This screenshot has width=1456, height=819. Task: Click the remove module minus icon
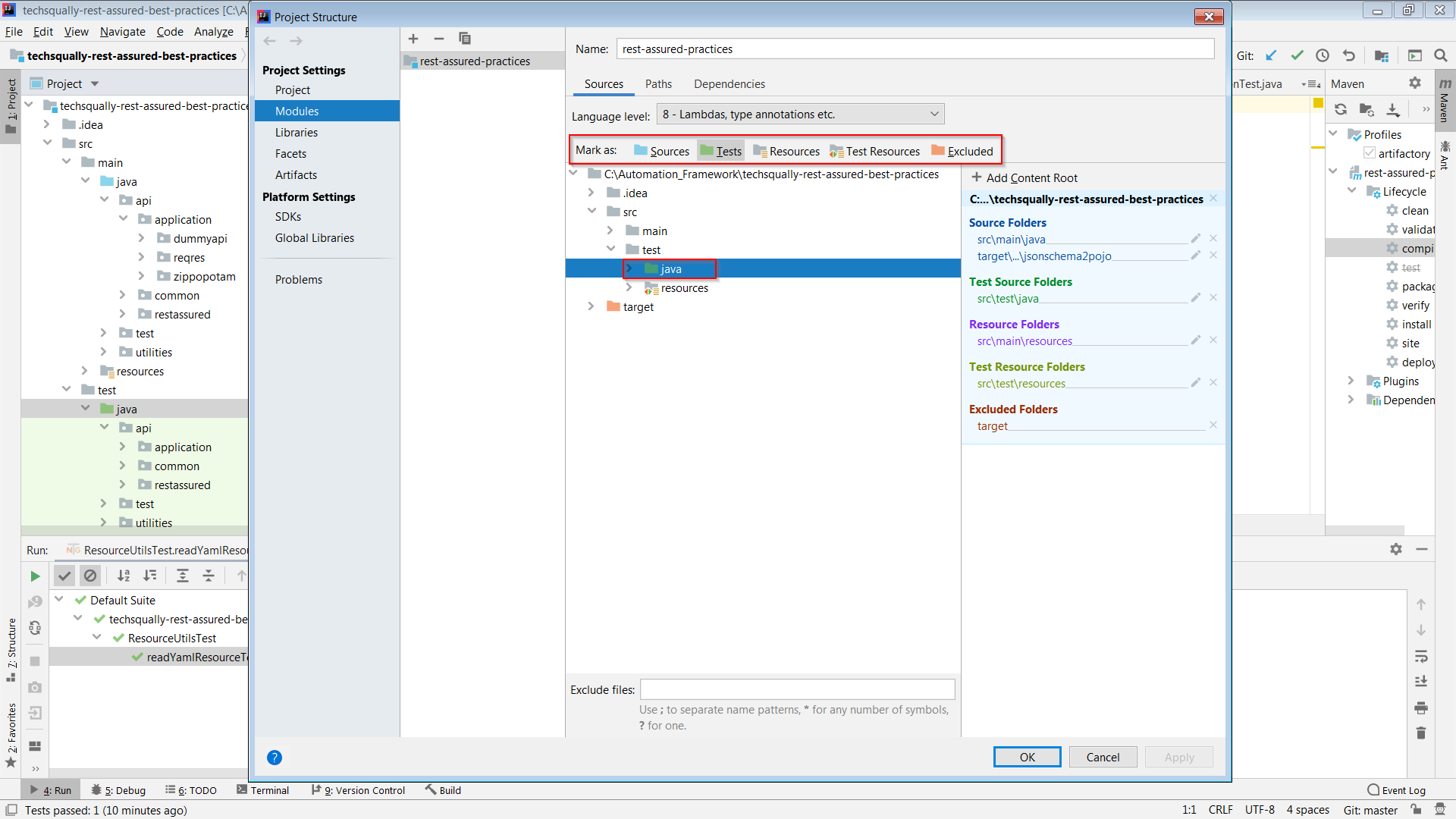coord(439,39)
